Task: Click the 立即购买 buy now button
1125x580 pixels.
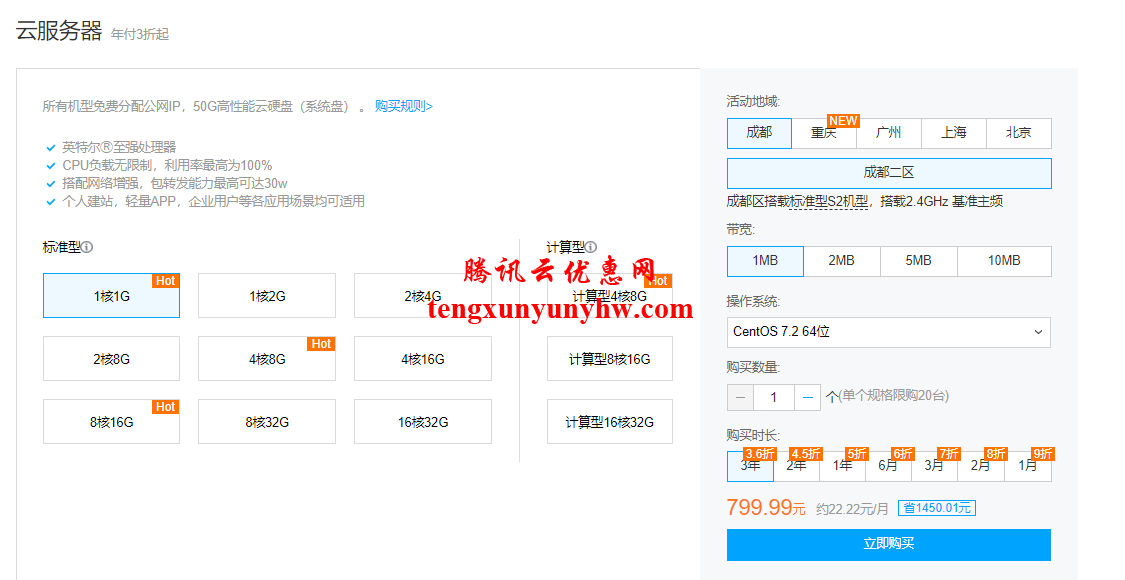Action: pyautogui.click(x=889, y=545)
